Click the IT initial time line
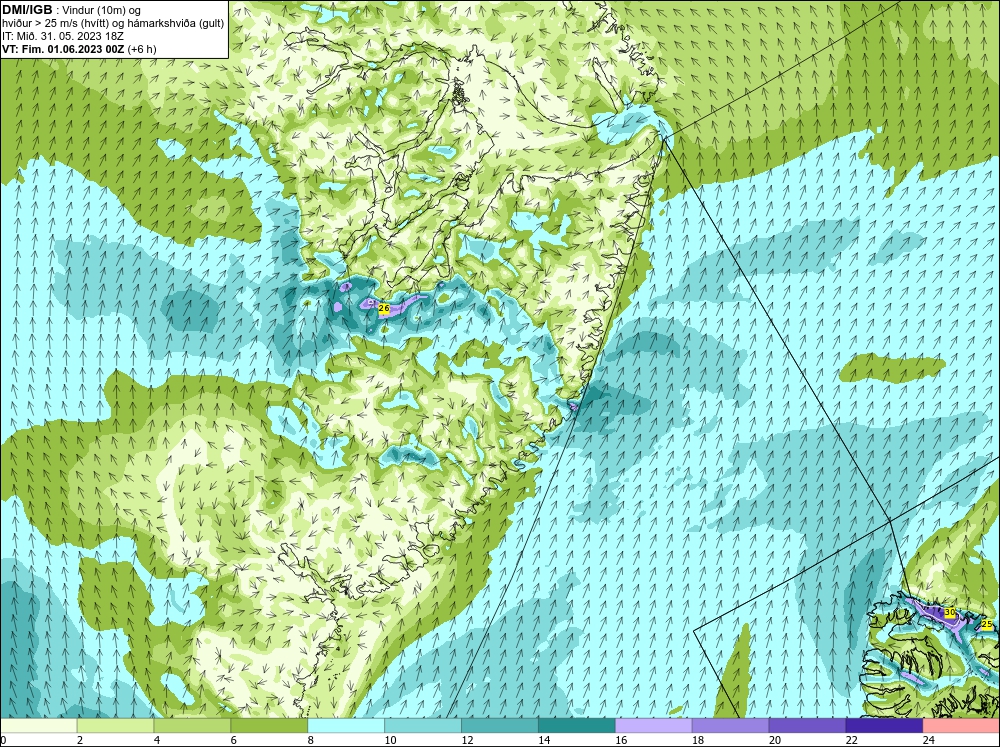 pyautogui.click(x=62, y=36)
